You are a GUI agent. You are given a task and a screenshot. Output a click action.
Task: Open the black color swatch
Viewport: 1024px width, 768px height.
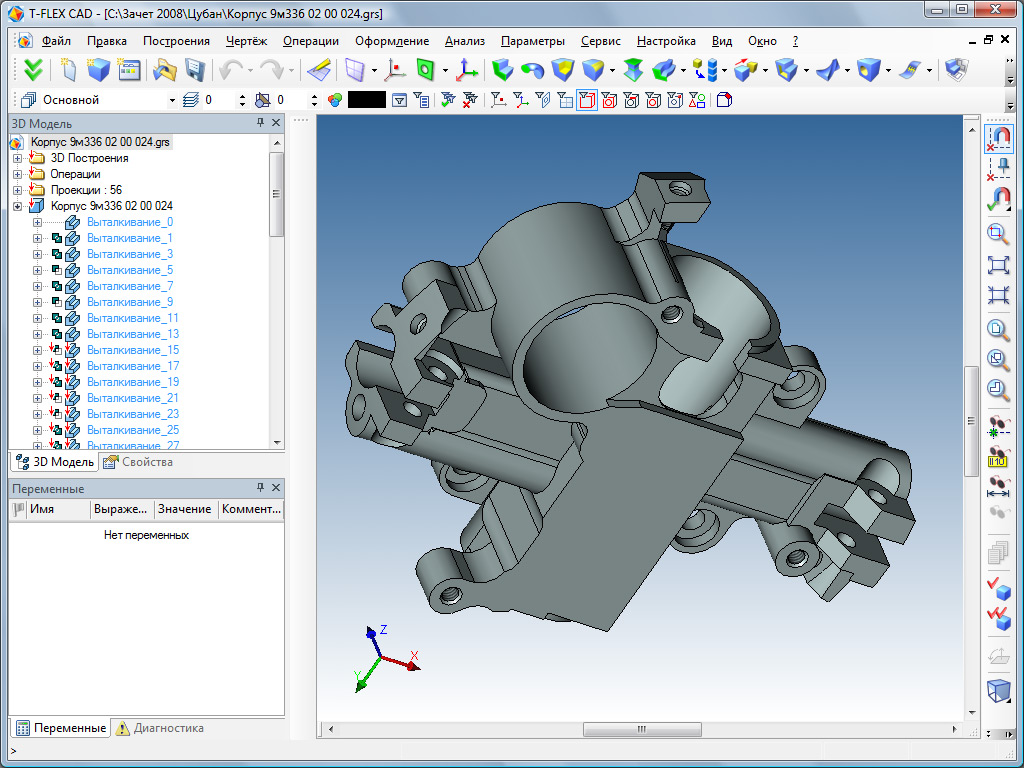(366, 100)
